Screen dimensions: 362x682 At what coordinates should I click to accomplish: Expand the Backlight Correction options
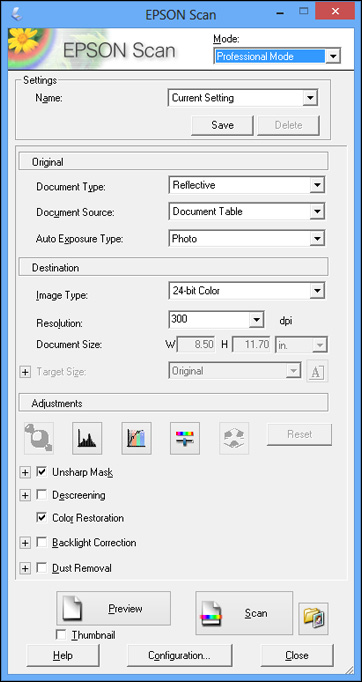[x=25, y=543]
